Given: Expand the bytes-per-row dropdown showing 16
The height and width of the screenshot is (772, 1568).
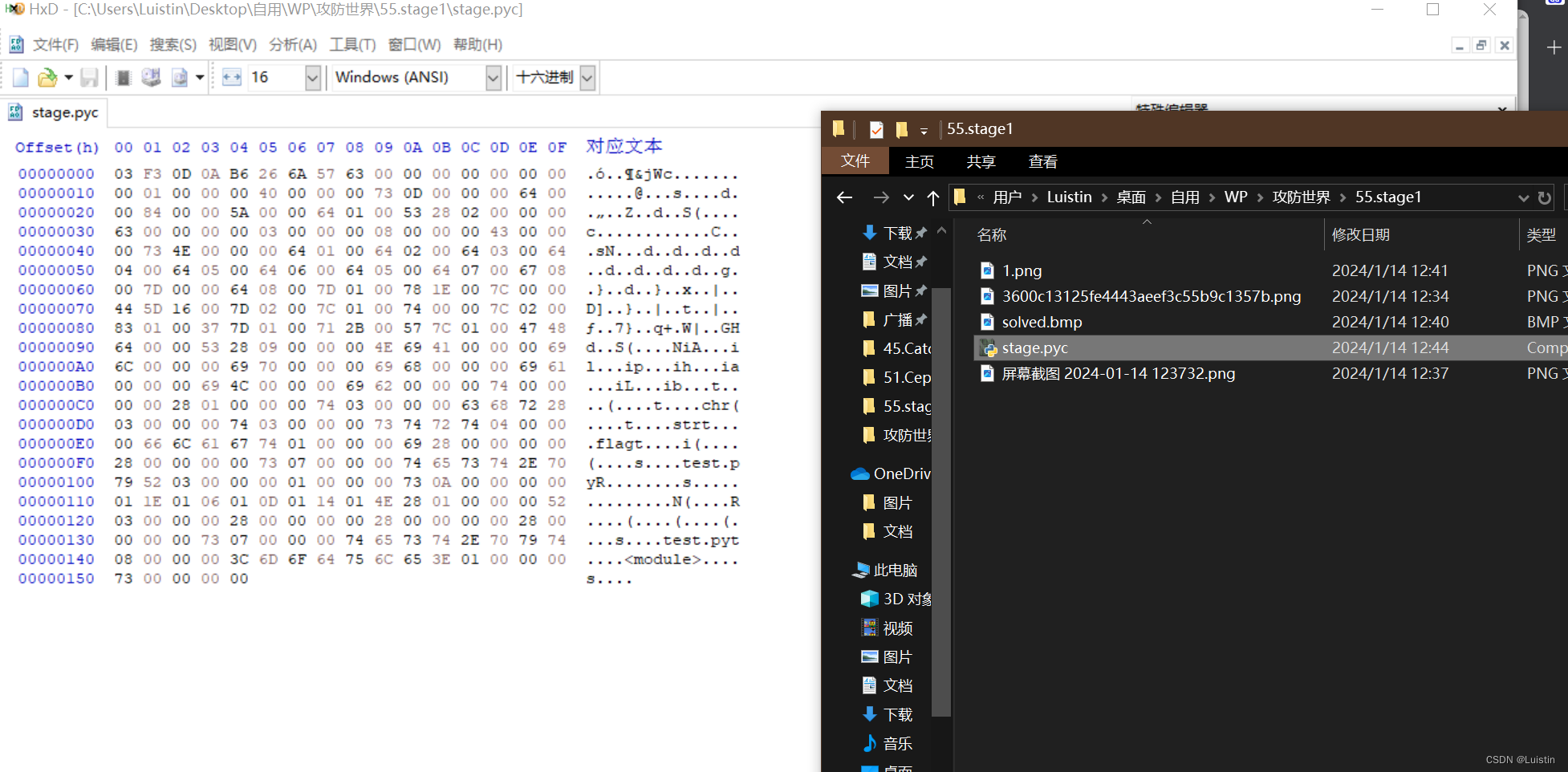Looking at the screenshot, I should 313,77.
